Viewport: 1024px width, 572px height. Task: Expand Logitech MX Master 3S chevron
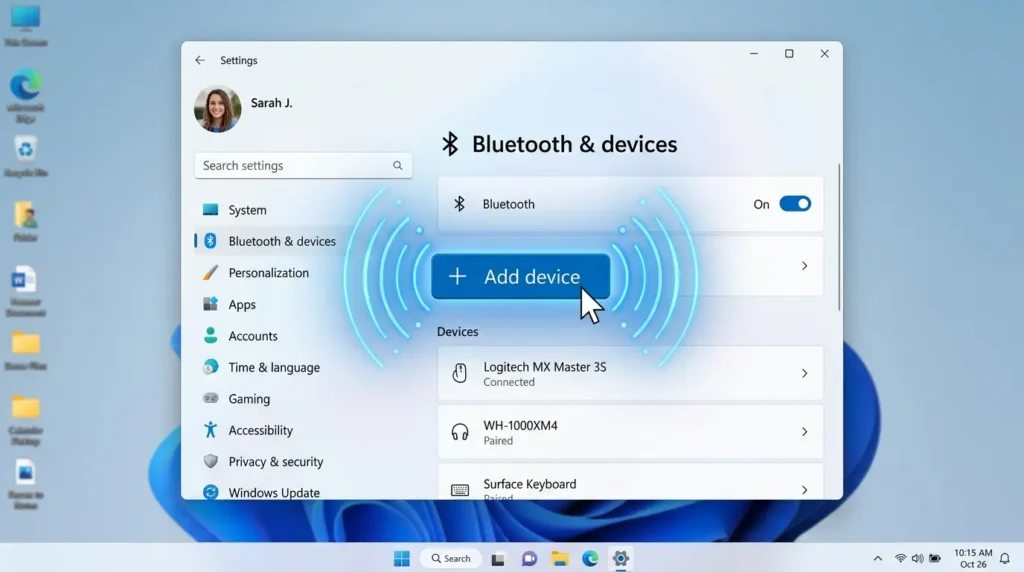[x=805, y=373]
